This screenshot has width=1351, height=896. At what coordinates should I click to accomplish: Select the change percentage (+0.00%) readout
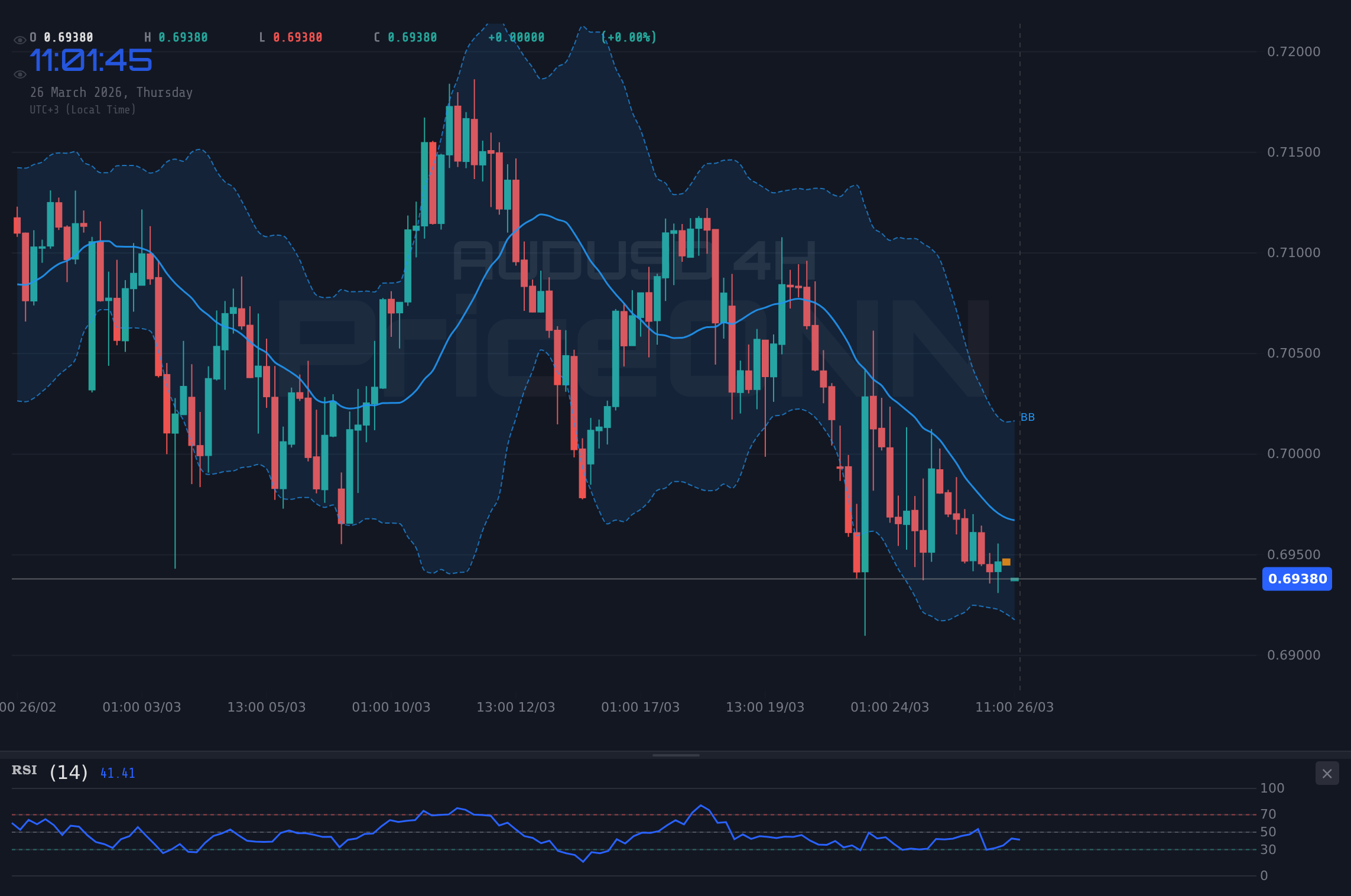[628, 37]
